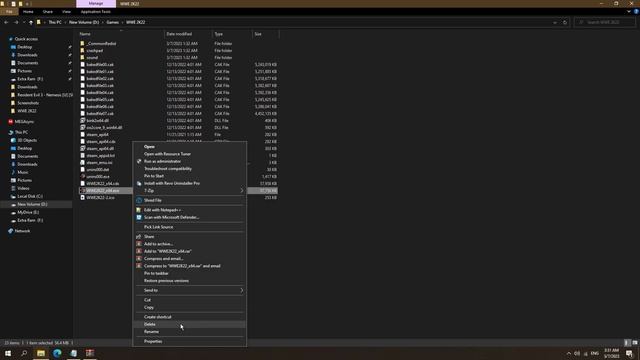640x360 pixels.
Task: Click the Add to archive WinRAR icon
Action: tap(139, 244)
